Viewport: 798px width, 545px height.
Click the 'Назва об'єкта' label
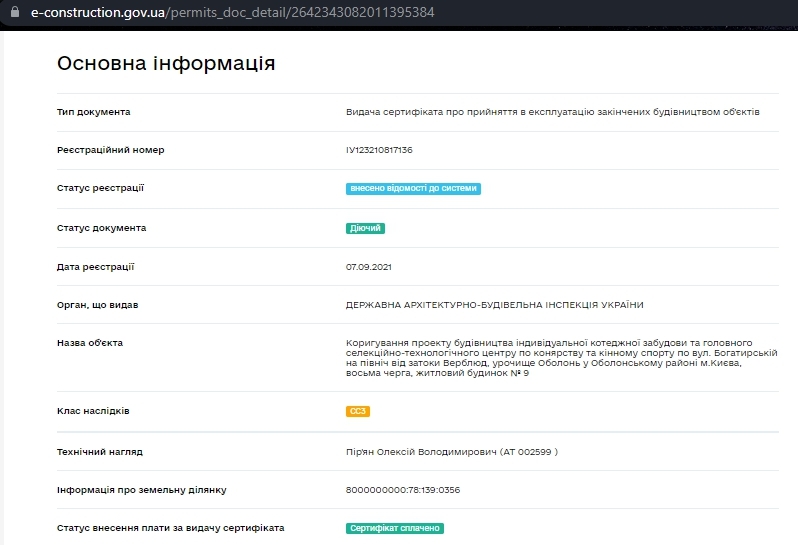tap(90, 343)
